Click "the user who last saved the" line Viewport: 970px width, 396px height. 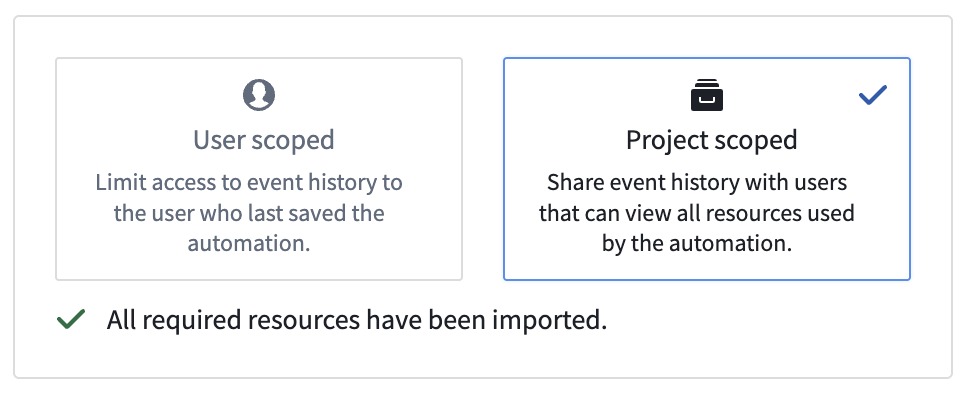tap(249, 213)
